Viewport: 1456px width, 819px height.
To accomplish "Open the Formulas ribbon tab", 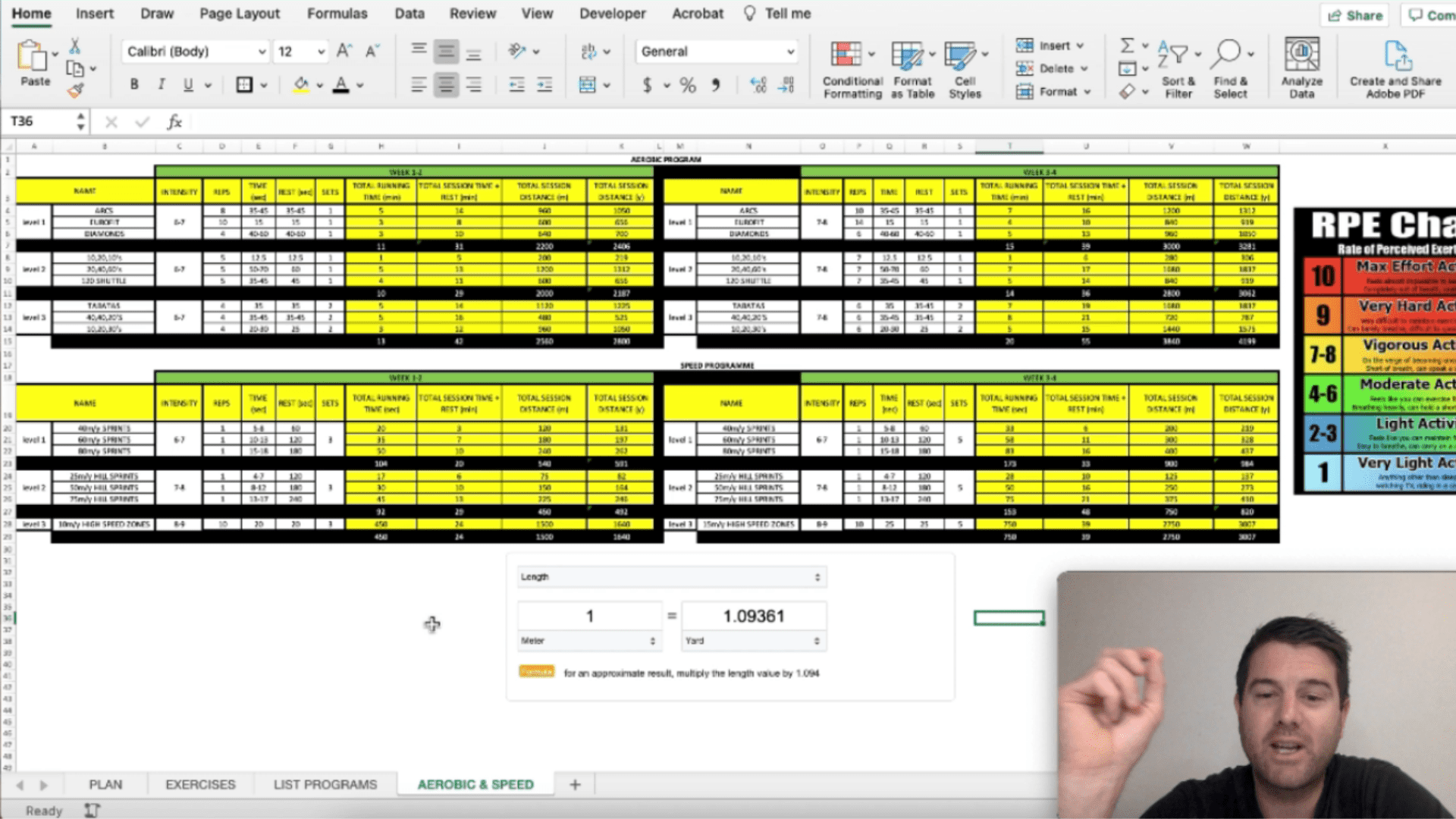I will point(337,14).
